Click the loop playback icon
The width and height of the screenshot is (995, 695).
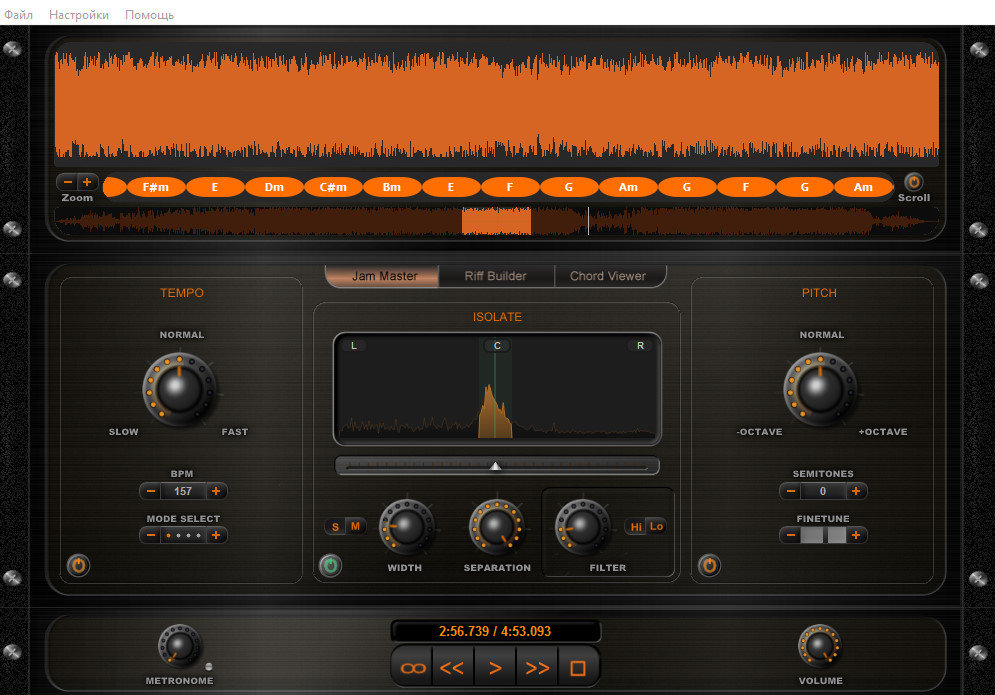coord(411,667)
